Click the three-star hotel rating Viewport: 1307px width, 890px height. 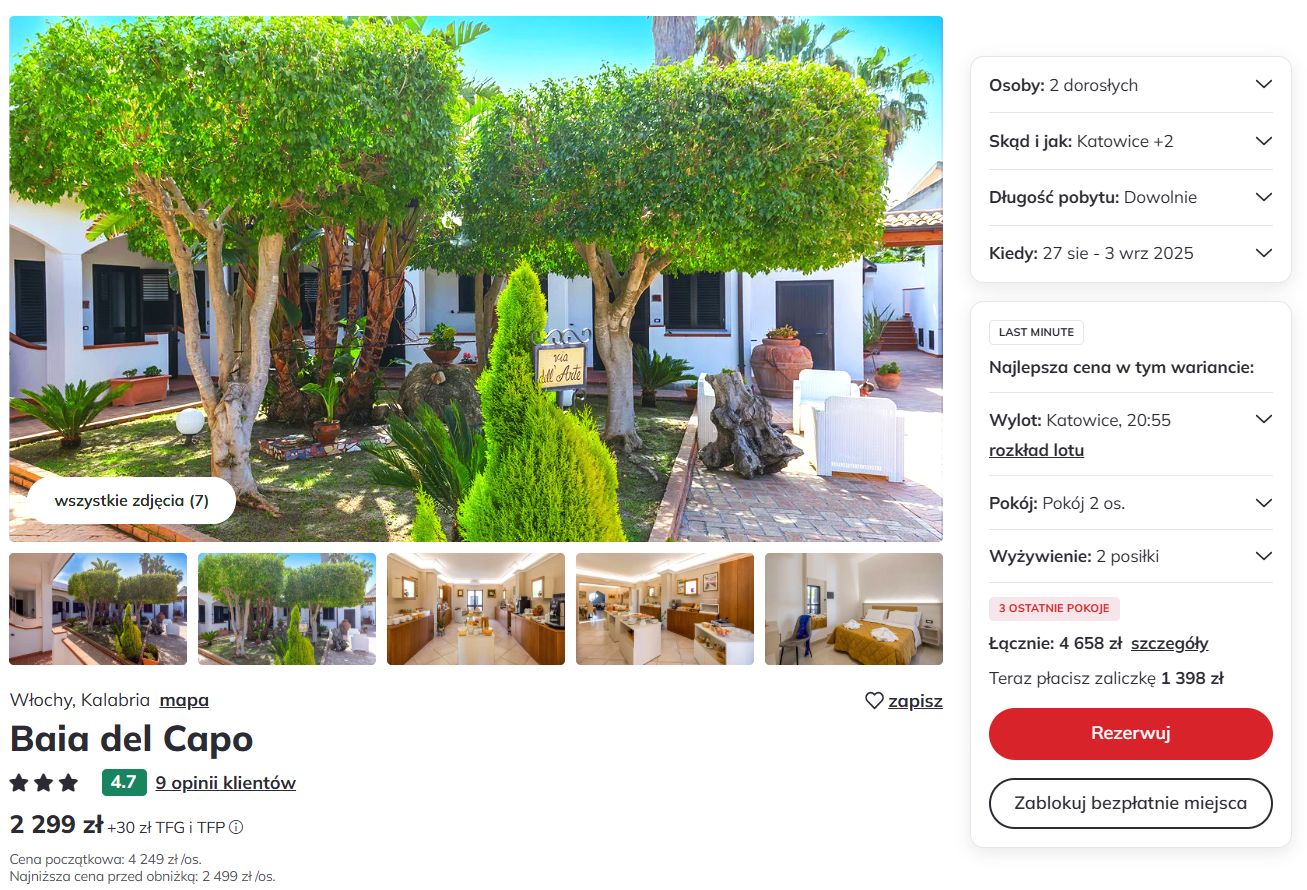[44, 782]
